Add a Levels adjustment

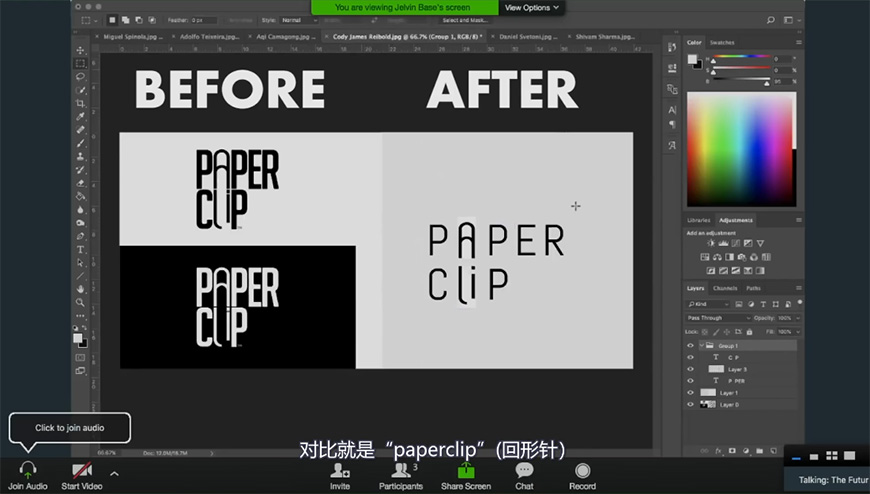point(723,243)
